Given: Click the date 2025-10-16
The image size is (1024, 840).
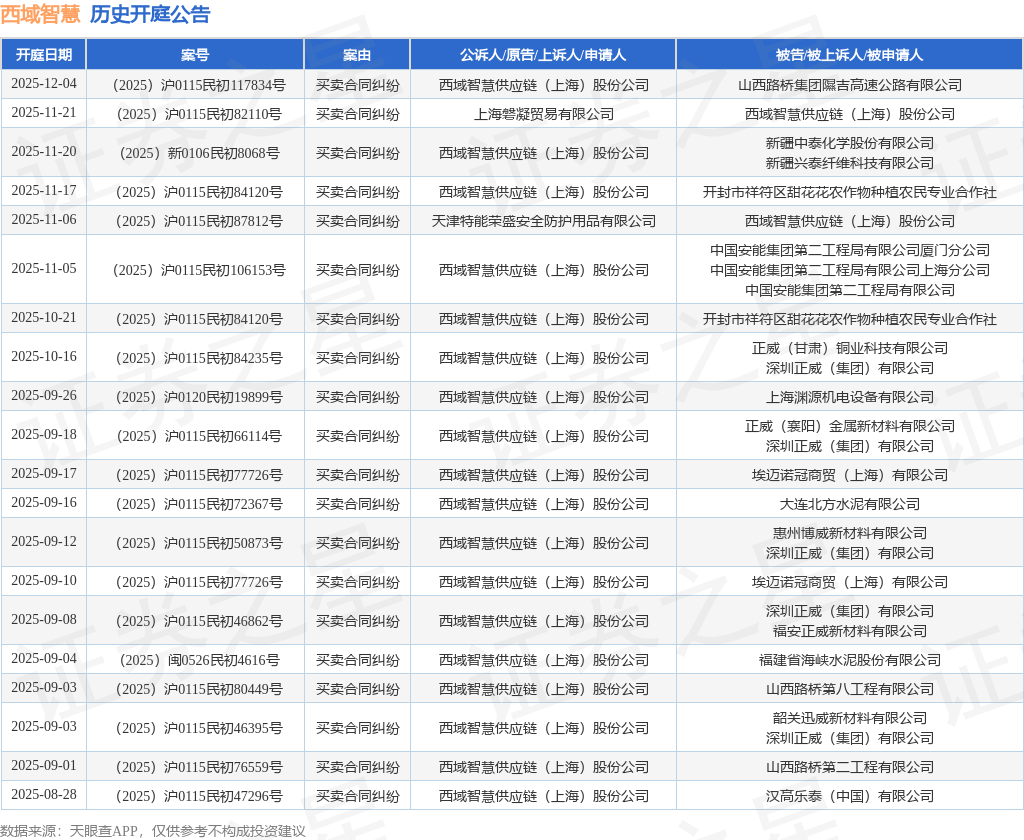Looking at the screenshot, I should tap(44, 357).
